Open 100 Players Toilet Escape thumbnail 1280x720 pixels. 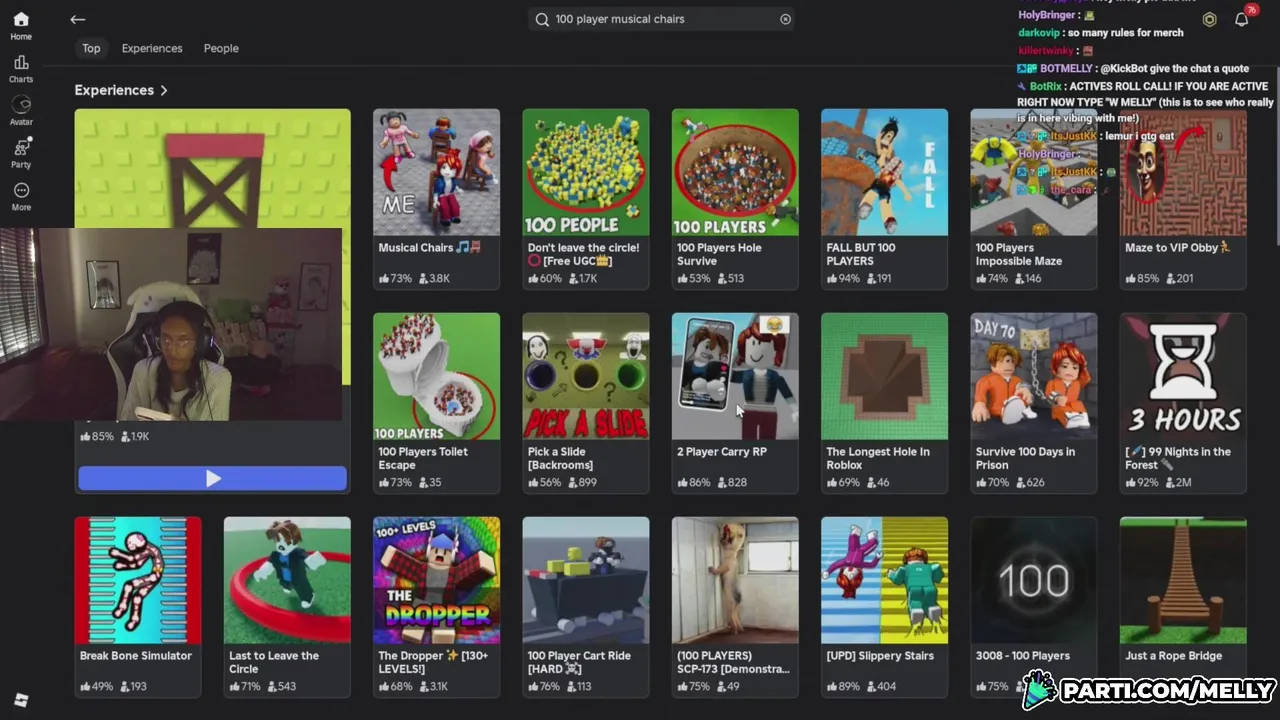pyautogui.click(x=436, y=376)
